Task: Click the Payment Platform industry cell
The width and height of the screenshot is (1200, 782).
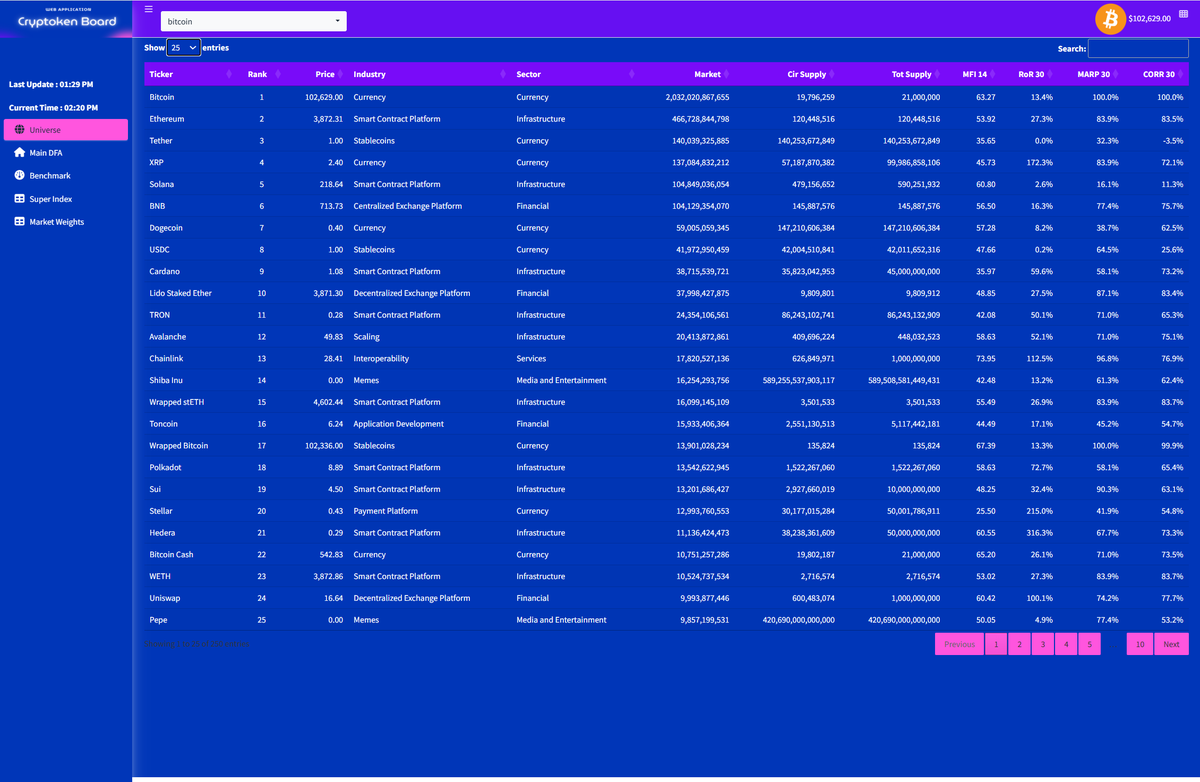Action: pos(430,511)
